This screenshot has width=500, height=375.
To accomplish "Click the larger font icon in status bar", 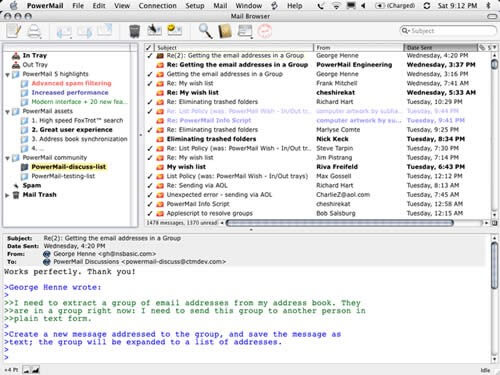I will [36, 370].
